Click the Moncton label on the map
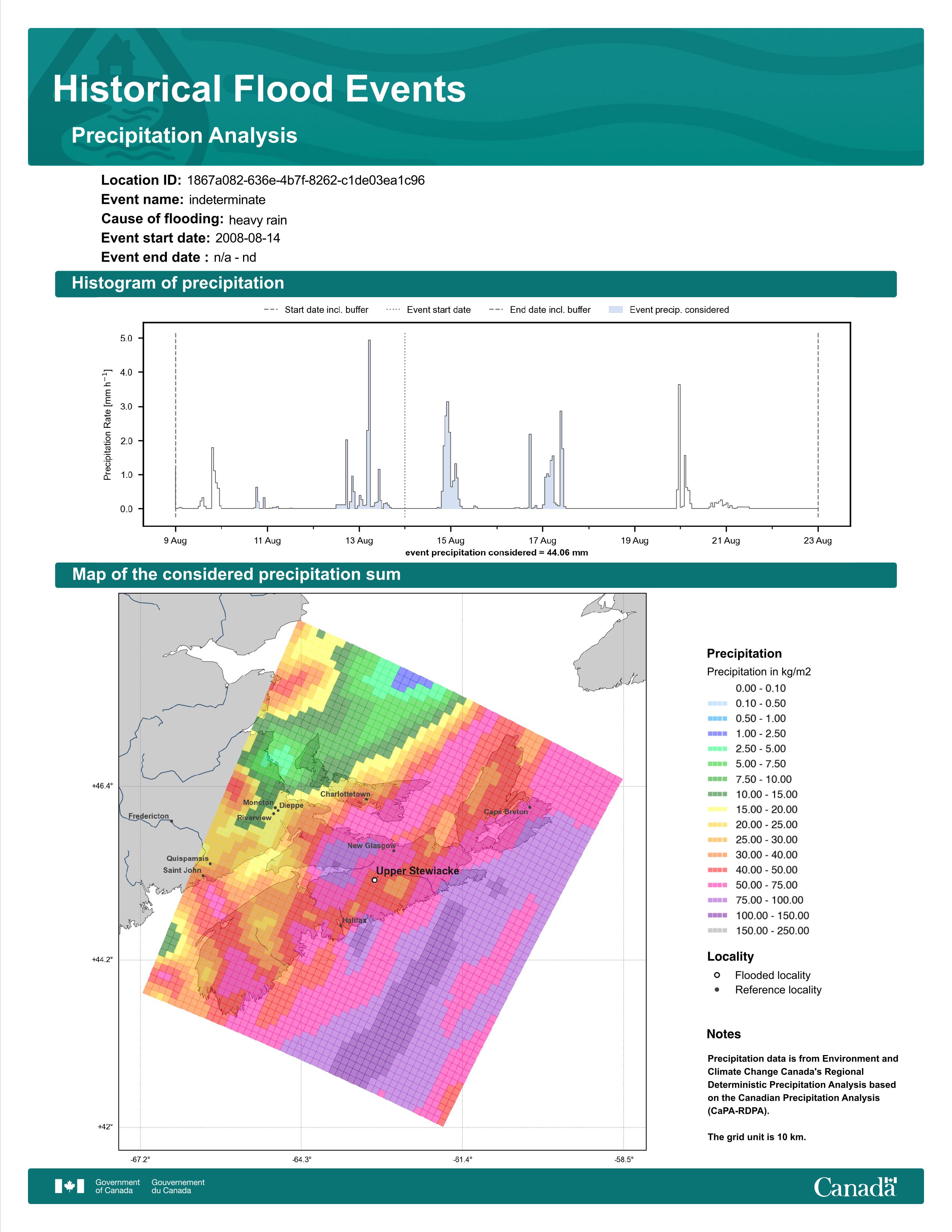This screenshot has height=1232, width=952. 258,802
